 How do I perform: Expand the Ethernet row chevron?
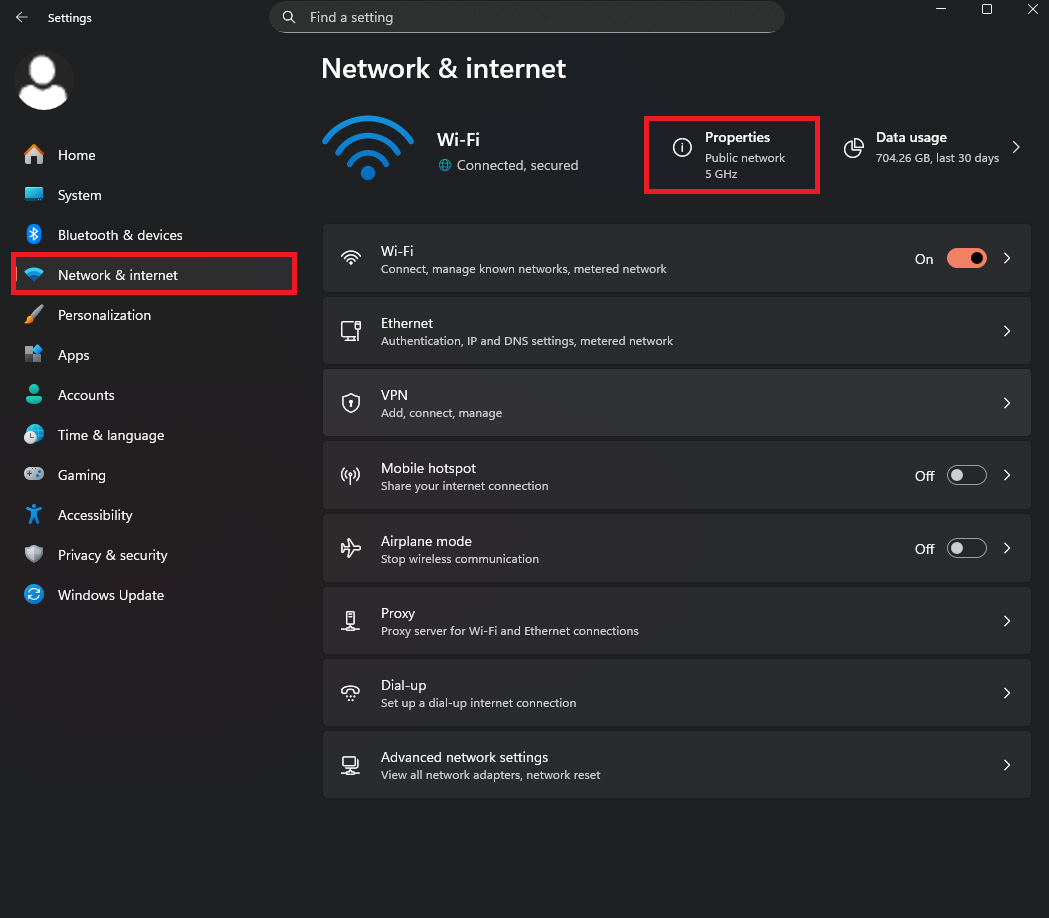click(x=1007, y=331)
